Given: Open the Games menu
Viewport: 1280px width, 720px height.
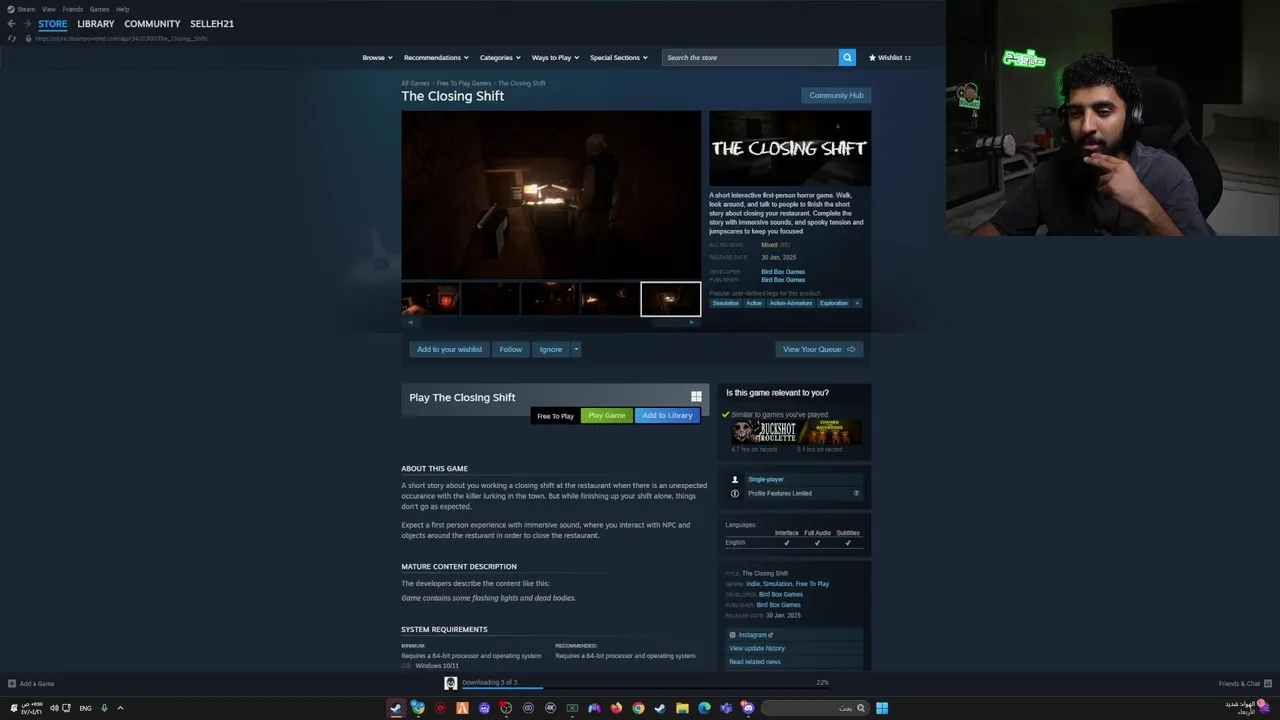Looking at the screenshot, I should pos(99,9).
